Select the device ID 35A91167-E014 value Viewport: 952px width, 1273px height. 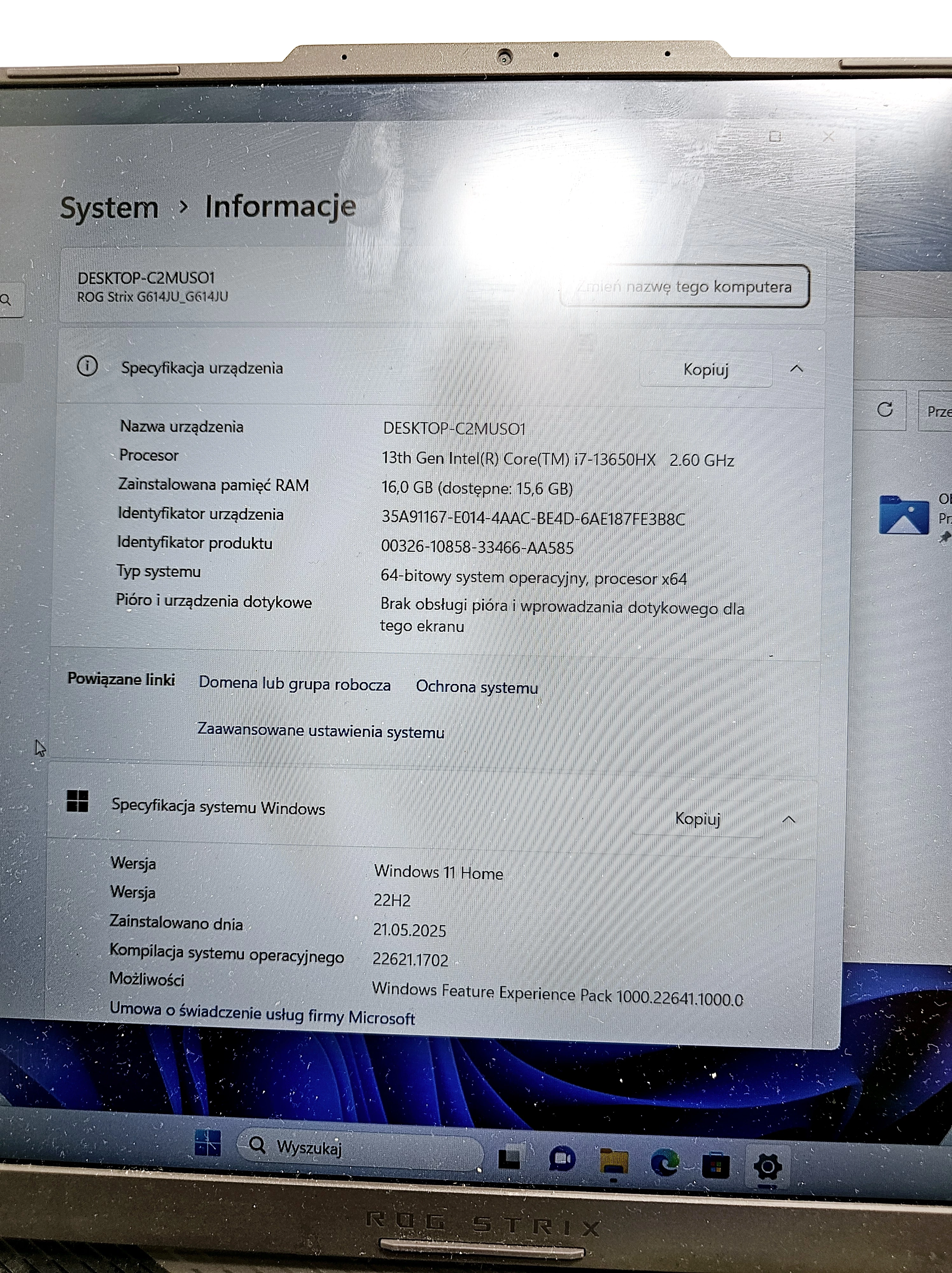click(x=533, y=518)
